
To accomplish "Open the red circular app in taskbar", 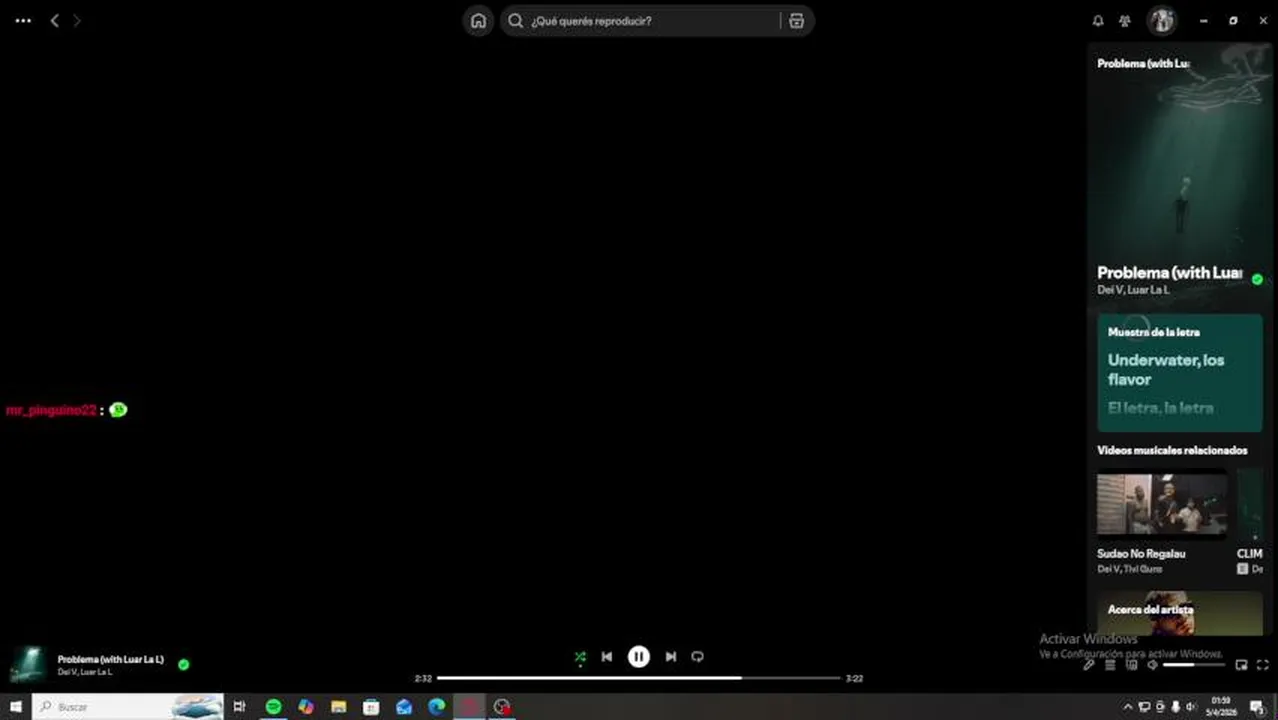I will [x=469, y=707].
